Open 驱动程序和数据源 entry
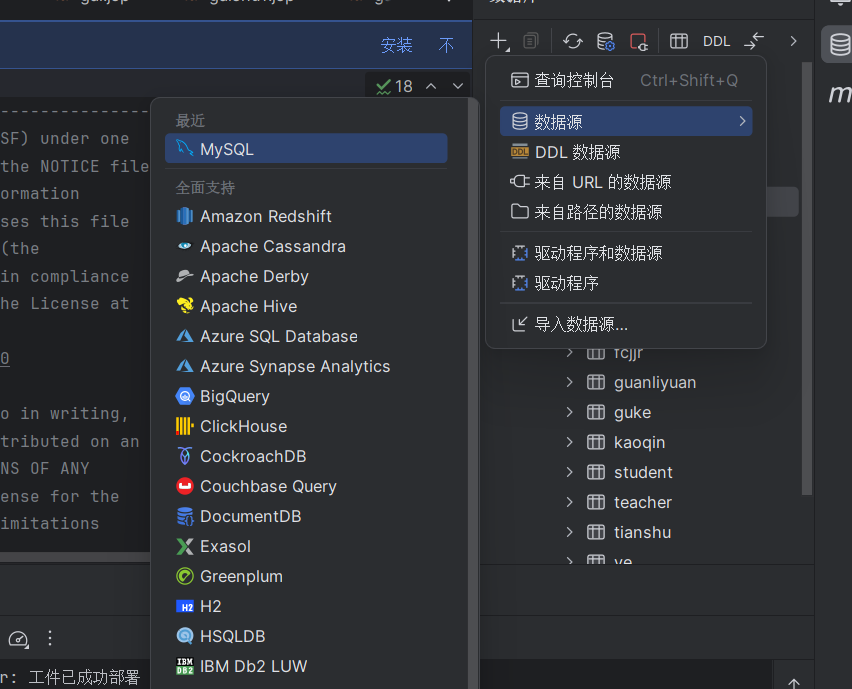 [x=626, y=253]
